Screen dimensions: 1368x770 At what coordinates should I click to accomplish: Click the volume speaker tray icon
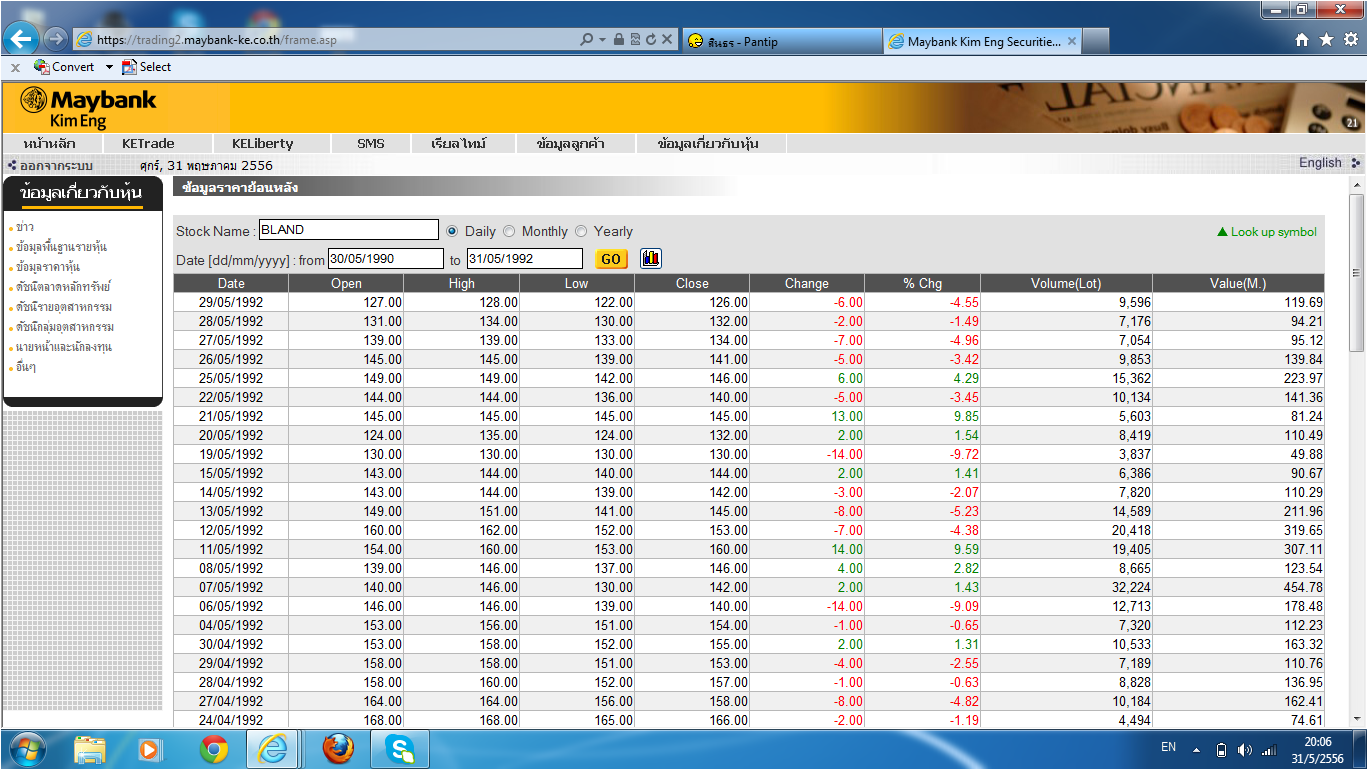[x=1245, y=750]
